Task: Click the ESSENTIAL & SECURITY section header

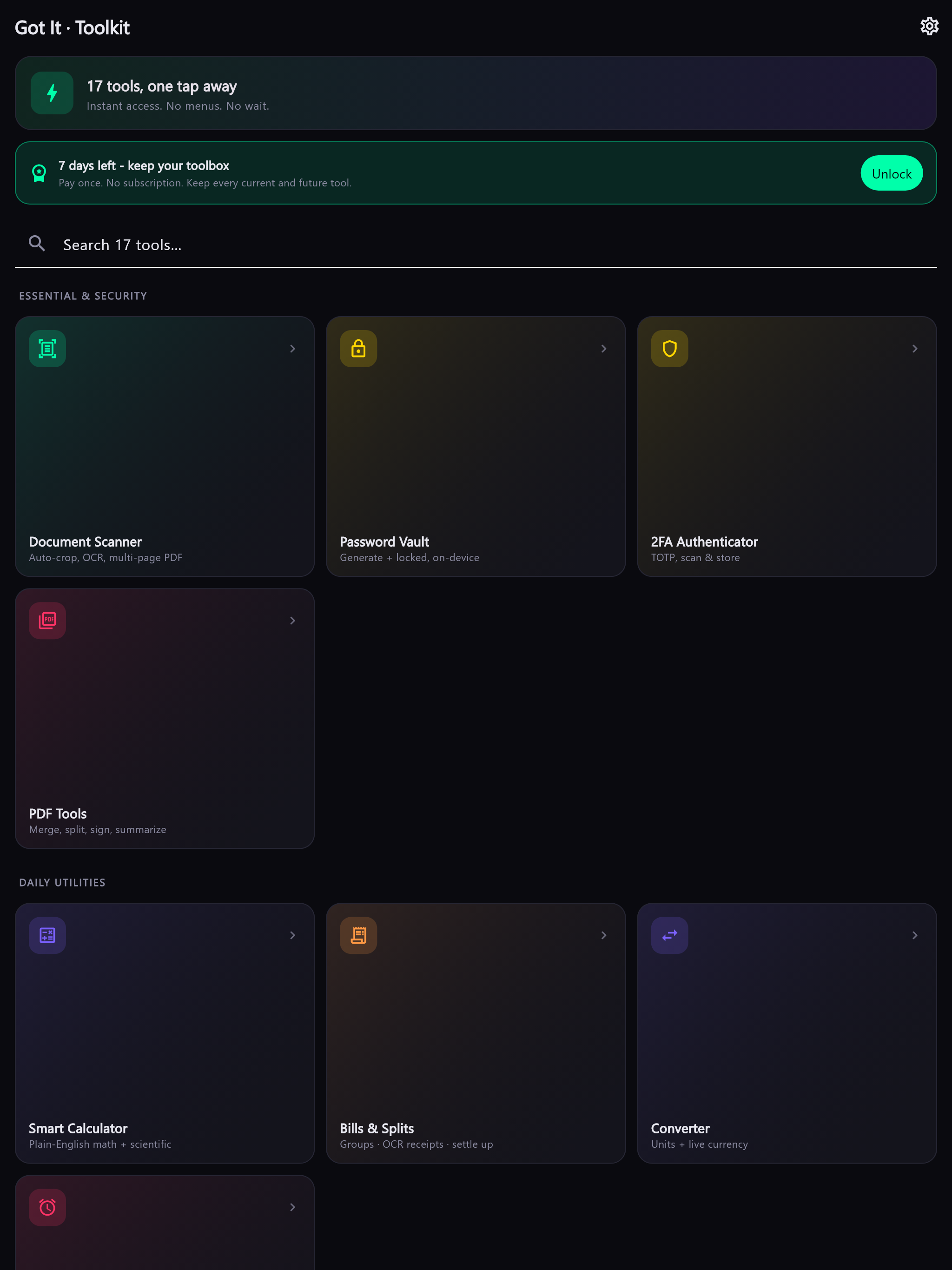Action: coord(83,296)
